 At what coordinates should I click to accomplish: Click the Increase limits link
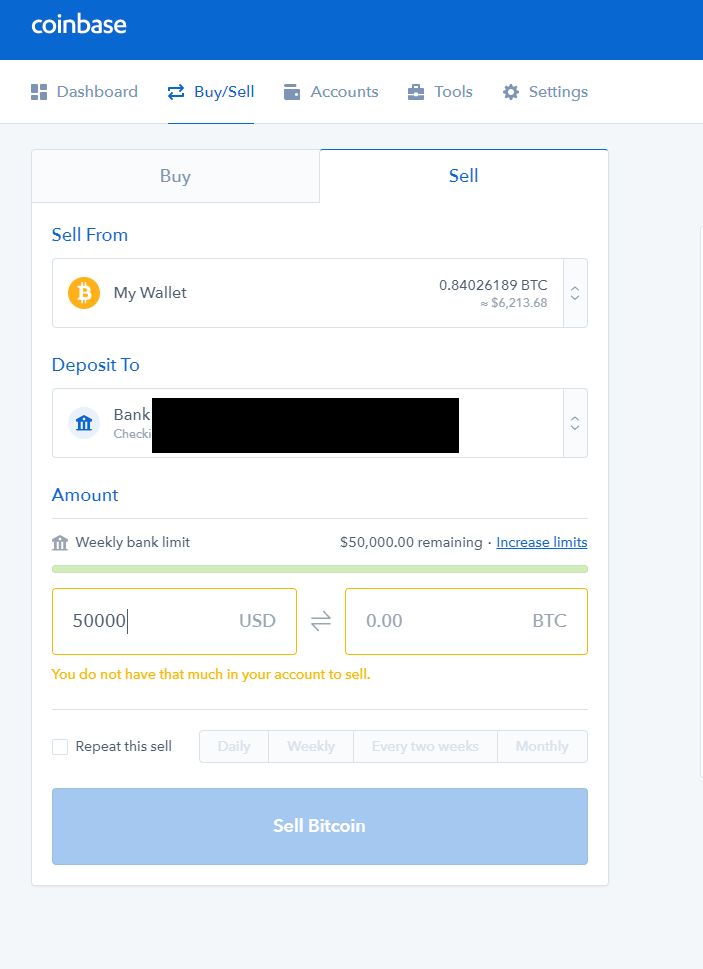pos(541,542)
